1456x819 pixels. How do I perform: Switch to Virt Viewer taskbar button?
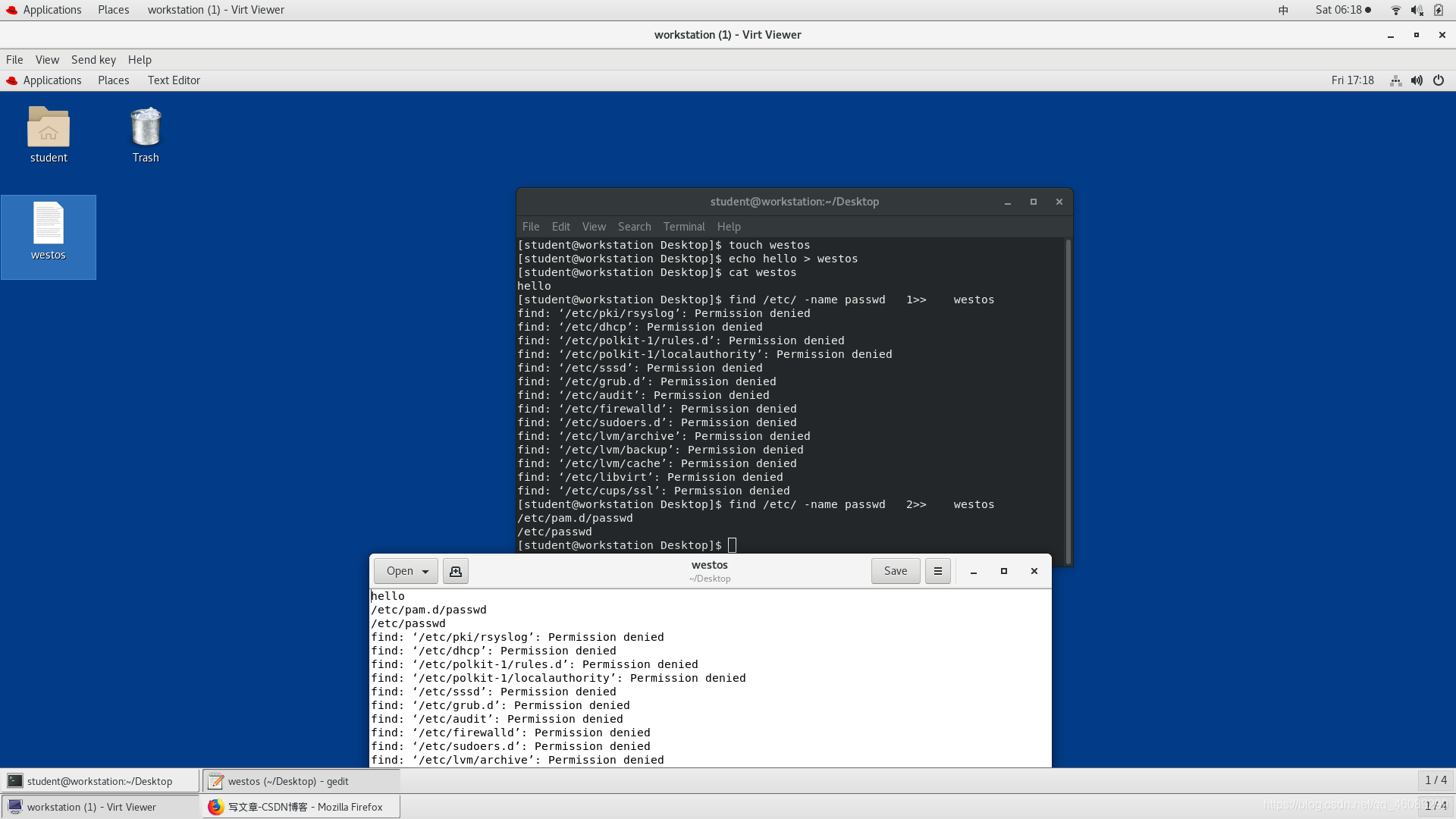click(x=100, y=807)
